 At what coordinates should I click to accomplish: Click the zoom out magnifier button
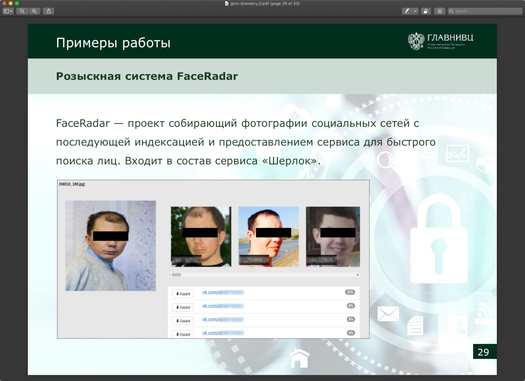point(22,11)
